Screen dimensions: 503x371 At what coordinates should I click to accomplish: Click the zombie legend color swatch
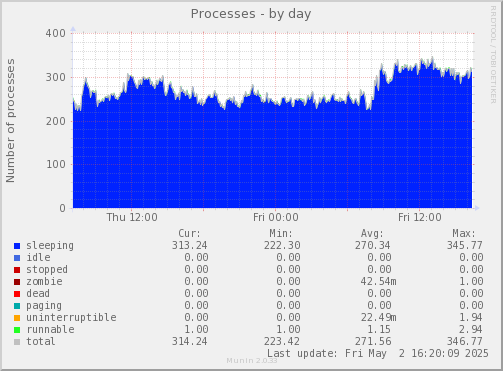(17, 282)
